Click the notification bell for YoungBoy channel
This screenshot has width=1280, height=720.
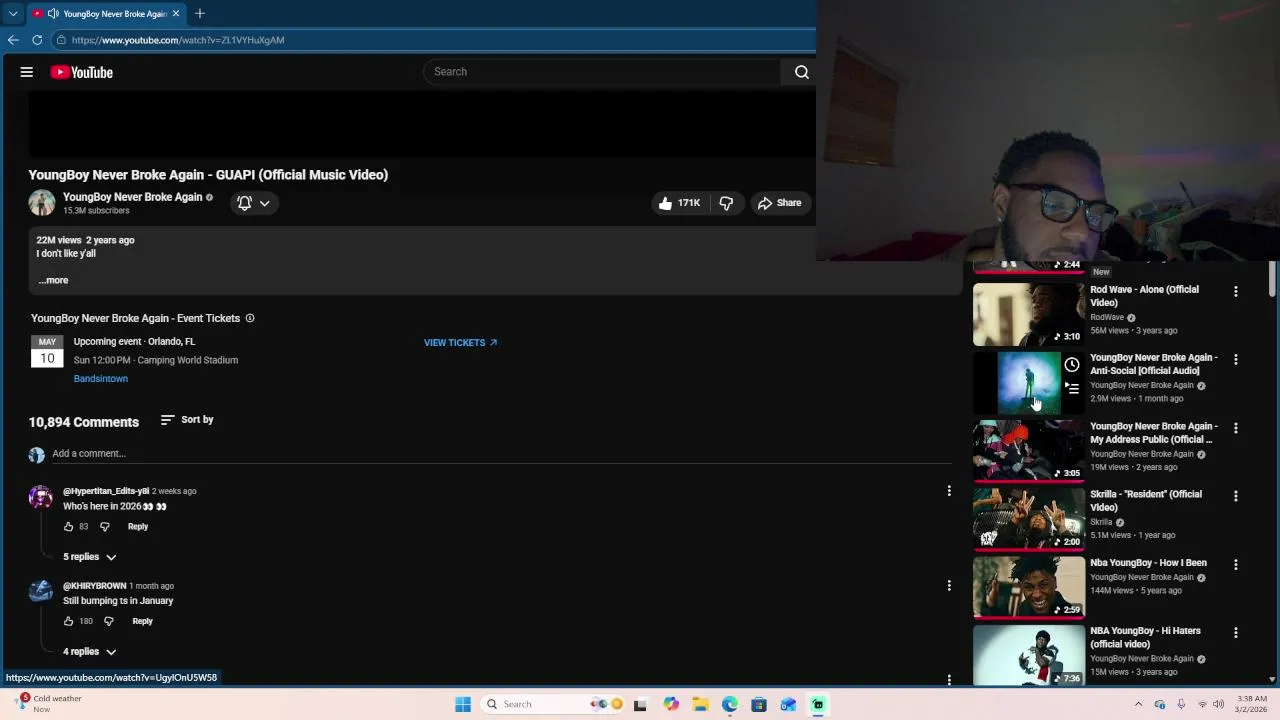244,203
